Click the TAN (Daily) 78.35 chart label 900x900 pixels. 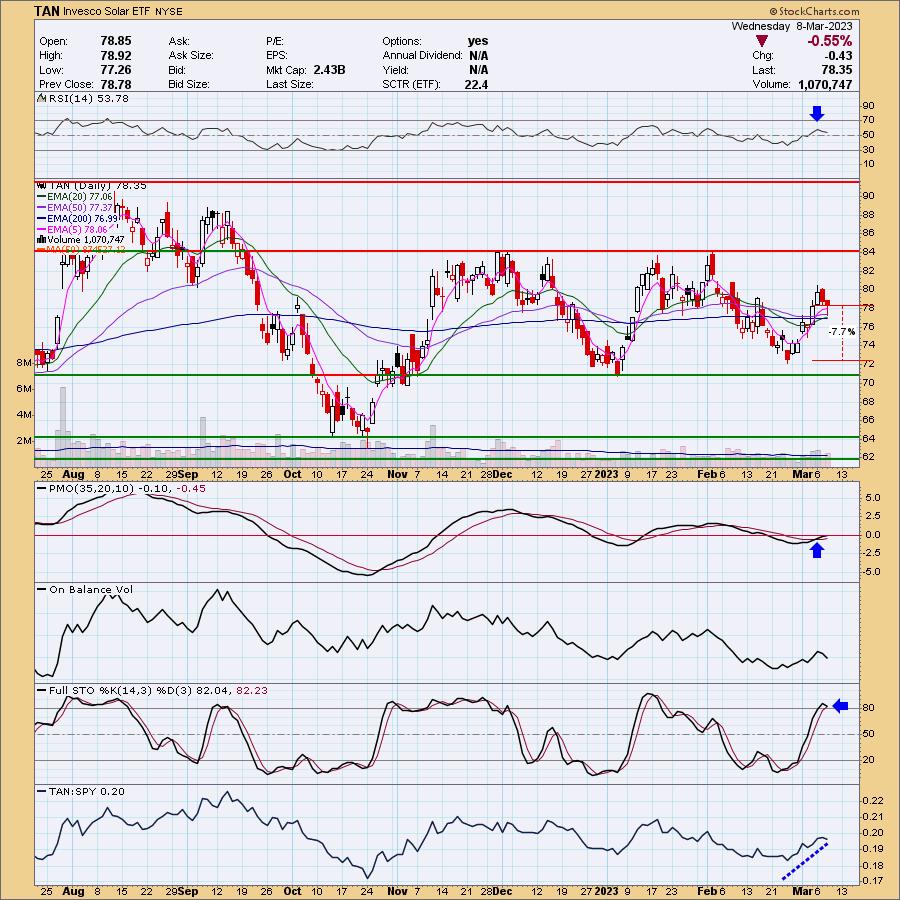tap(98, 185)
